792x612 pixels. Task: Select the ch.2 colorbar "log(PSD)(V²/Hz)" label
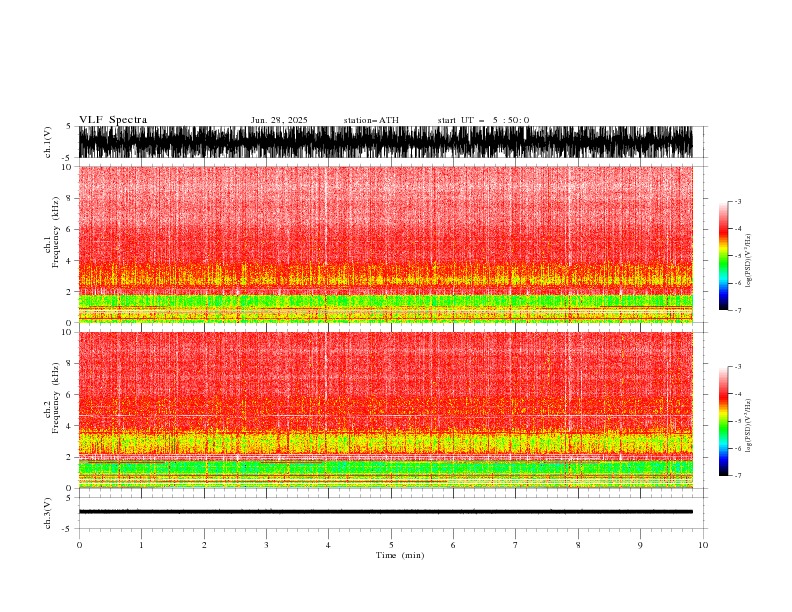click(748, 425)
